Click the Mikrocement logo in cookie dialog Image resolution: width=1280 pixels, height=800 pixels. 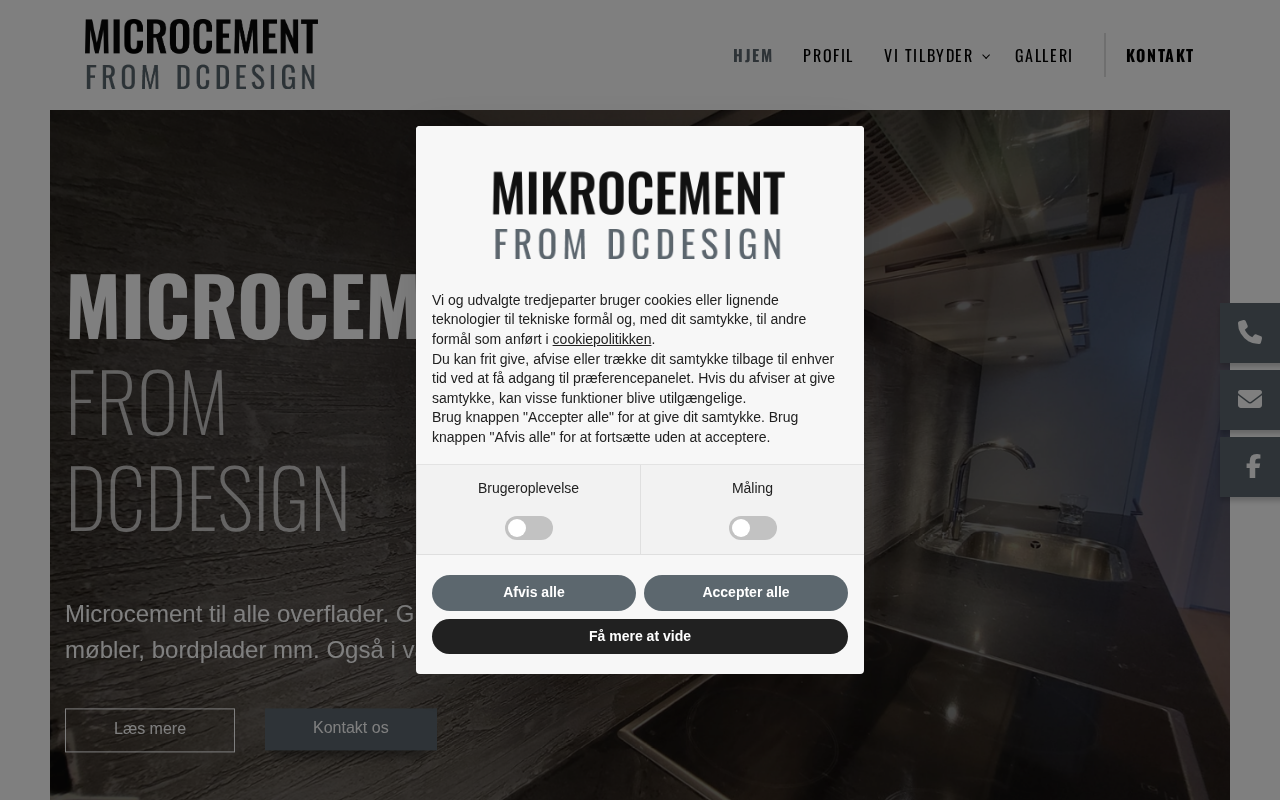click(x=639, y=215)
